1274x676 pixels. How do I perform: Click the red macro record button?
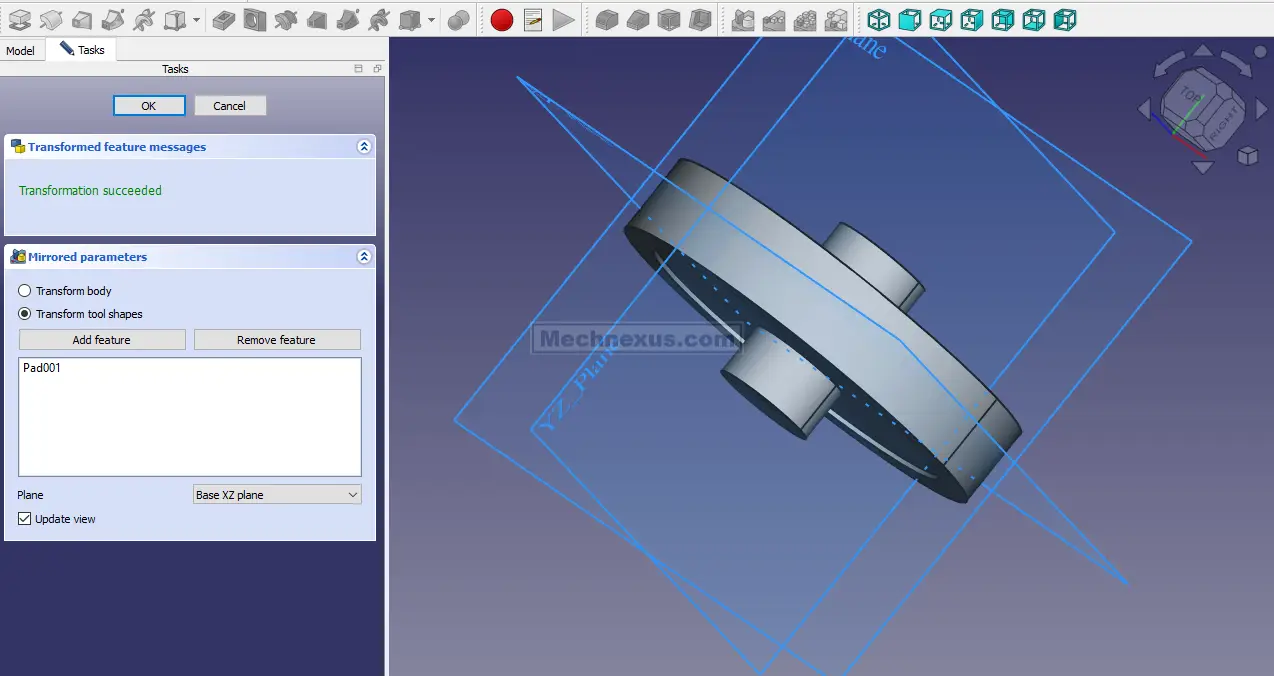502,19
